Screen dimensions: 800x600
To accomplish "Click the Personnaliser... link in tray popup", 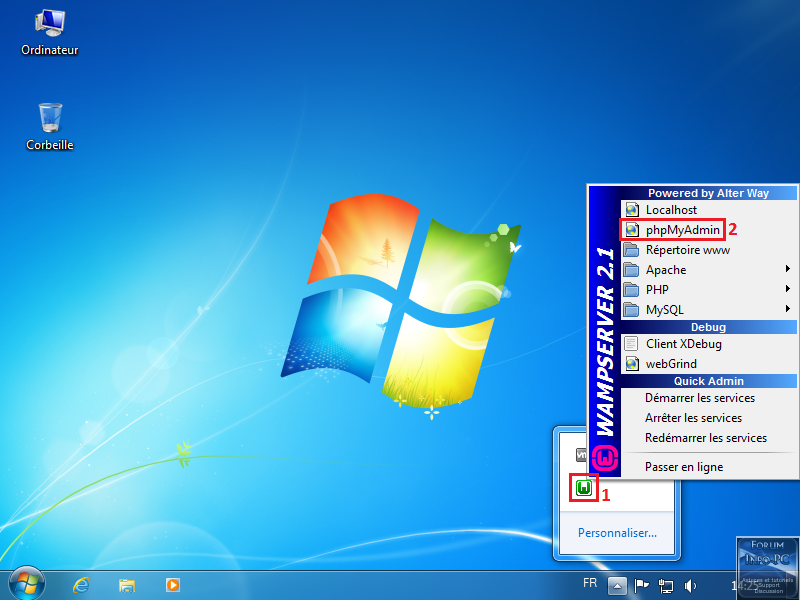I will [617, 533].
